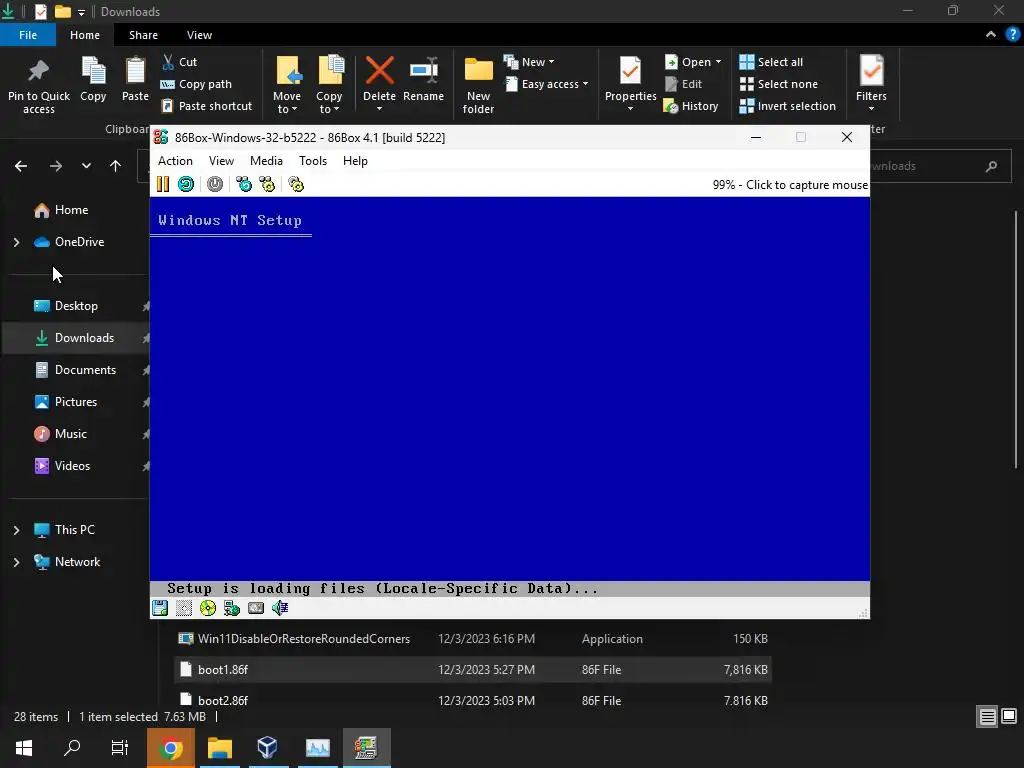Go up one folder level arrow
This screenshot has height=768, width=1024.
point(116,166)
